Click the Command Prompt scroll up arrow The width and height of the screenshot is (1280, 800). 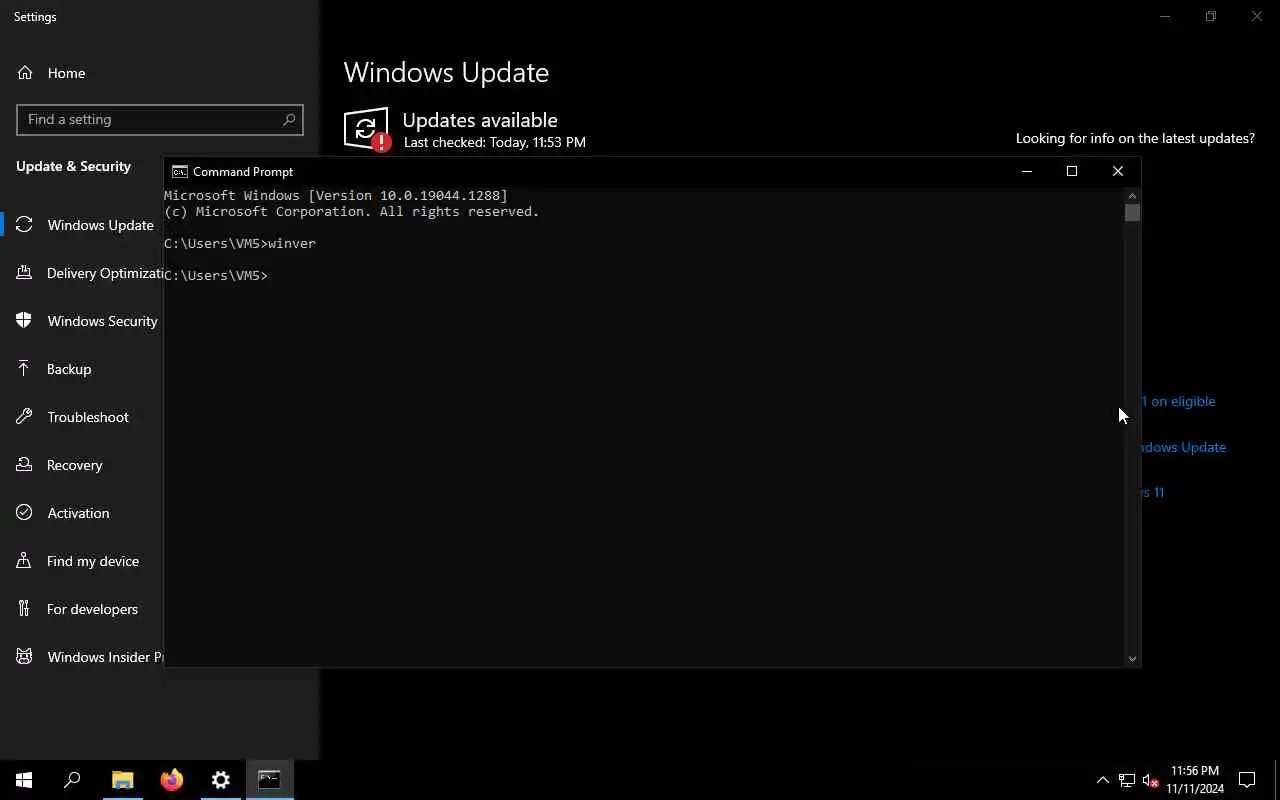coord(1132,196)
